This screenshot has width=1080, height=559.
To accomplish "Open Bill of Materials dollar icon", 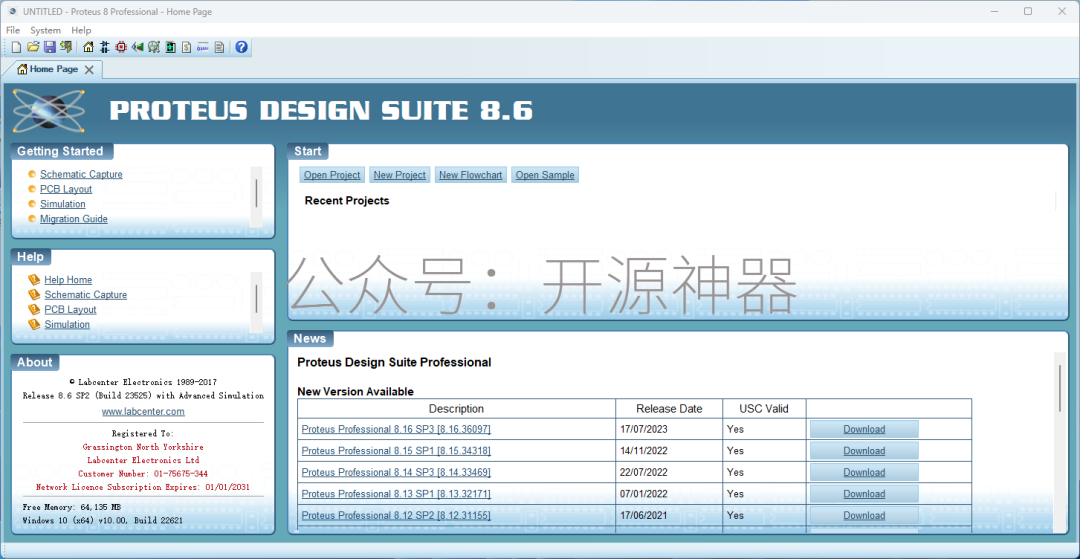I will 187,47.
